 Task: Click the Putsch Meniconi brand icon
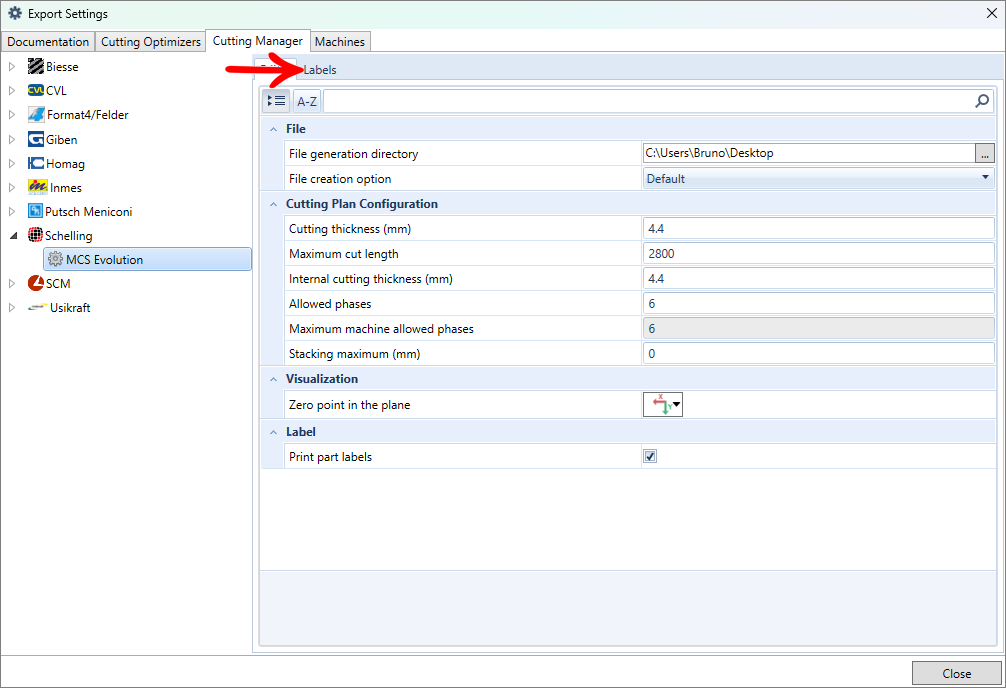(35, 211)
